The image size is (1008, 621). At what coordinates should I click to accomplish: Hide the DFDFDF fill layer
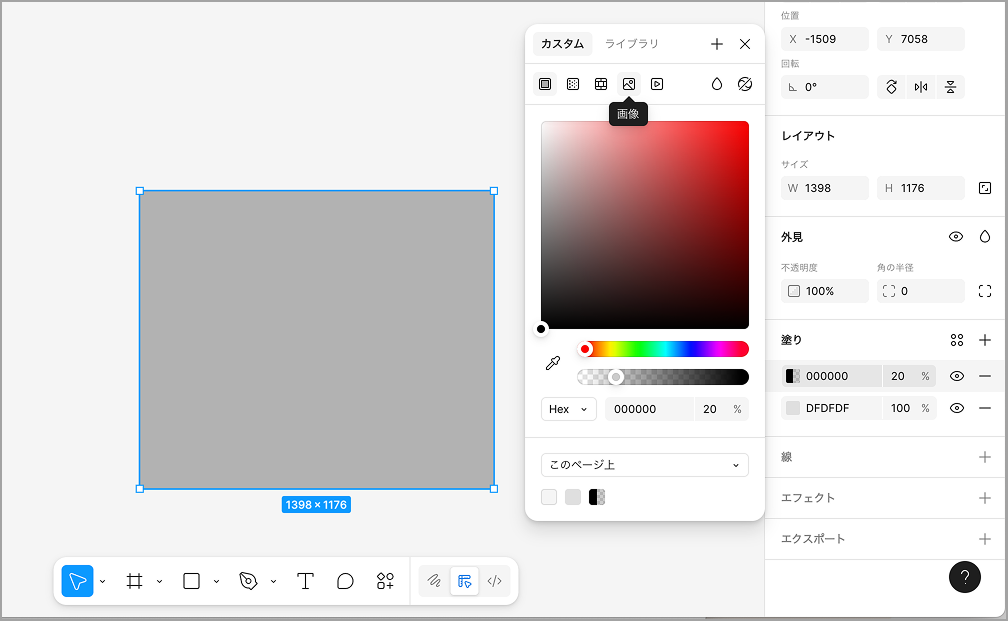point(956,408)
